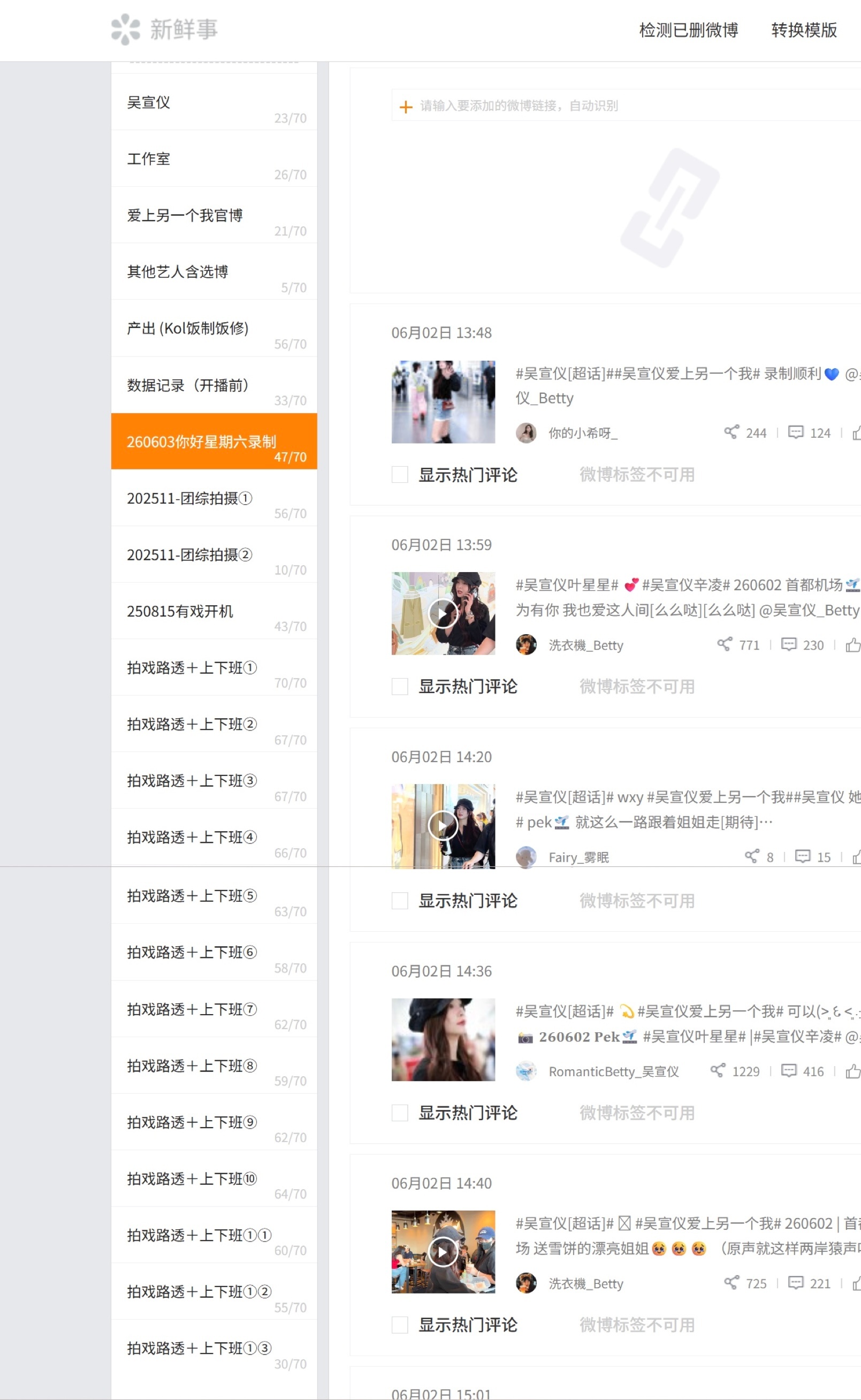Open 洗衣機_Betty avatar on 13:59 post
The width and height of the screenshot is (861, 1400).
(x=526, y=645)
